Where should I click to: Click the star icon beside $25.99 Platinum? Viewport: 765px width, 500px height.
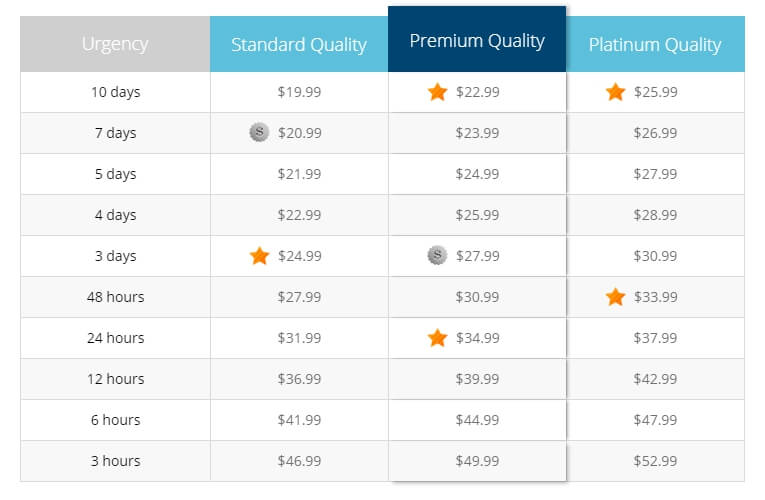point(615,92)
